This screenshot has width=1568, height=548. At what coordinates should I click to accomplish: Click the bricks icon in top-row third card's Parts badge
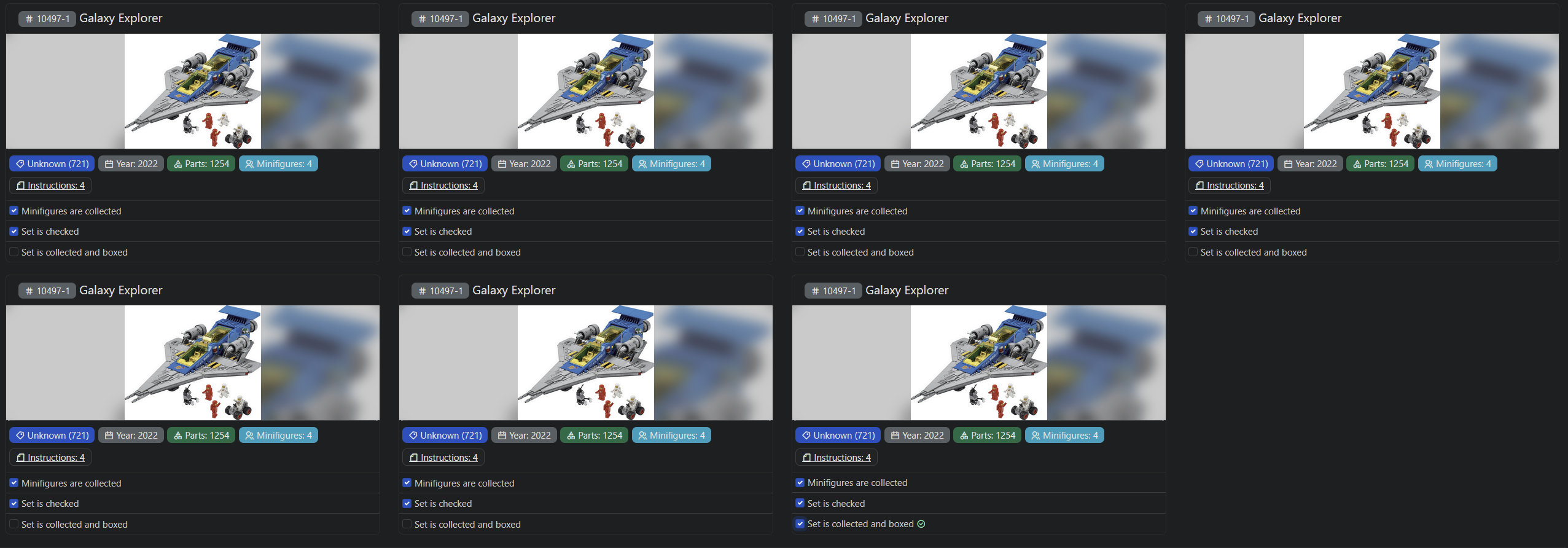pyautogui.click(x=964, y=164)
